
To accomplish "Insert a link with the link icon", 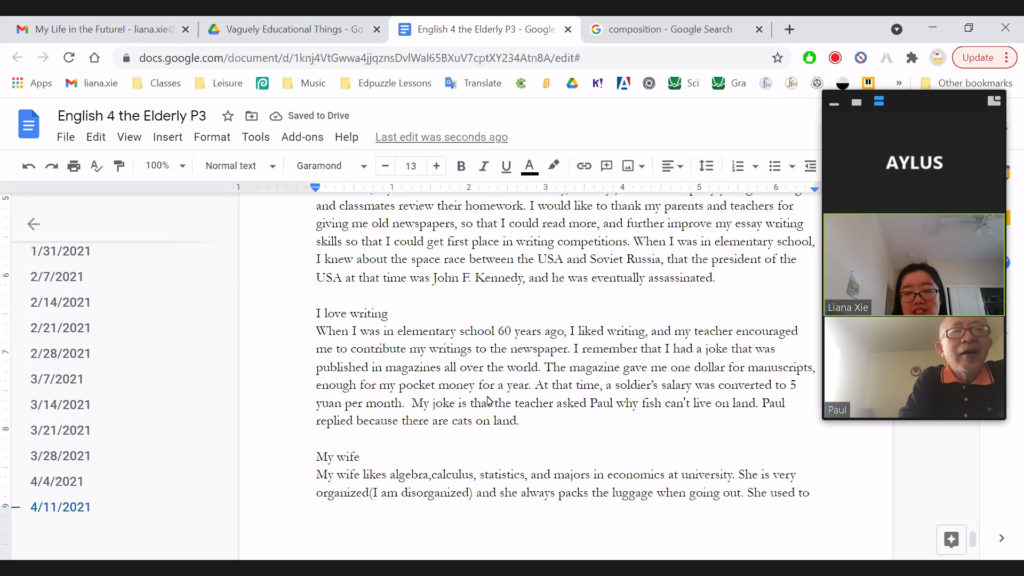I will coord(584,166).
